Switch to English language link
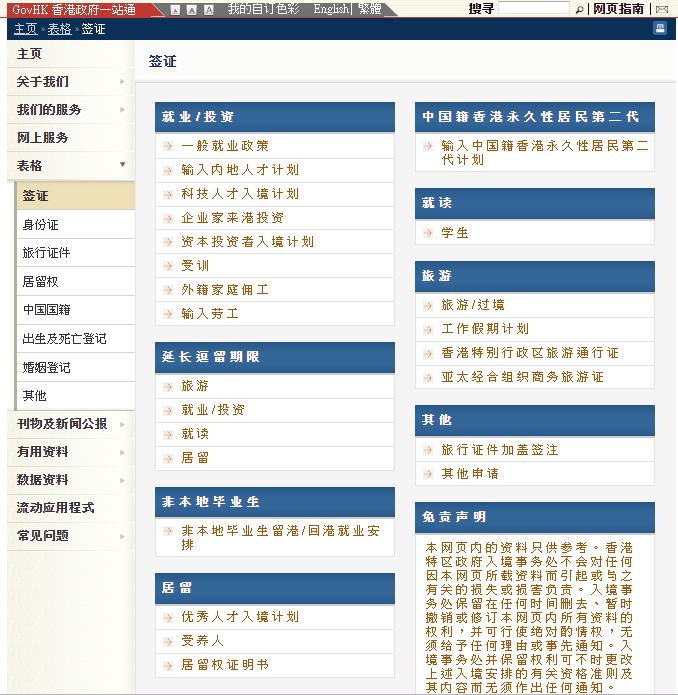678x695 pixels. tap(331, 9)
